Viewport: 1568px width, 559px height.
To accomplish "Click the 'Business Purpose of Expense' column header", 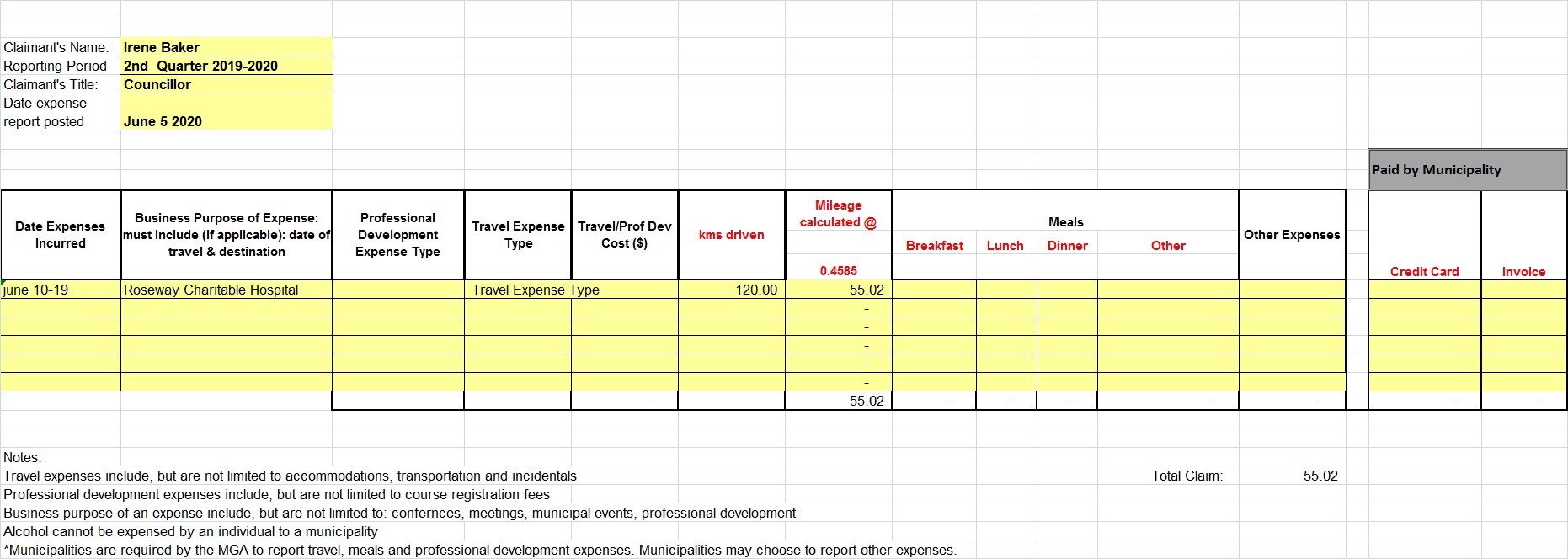I will (x=227, y=235).
